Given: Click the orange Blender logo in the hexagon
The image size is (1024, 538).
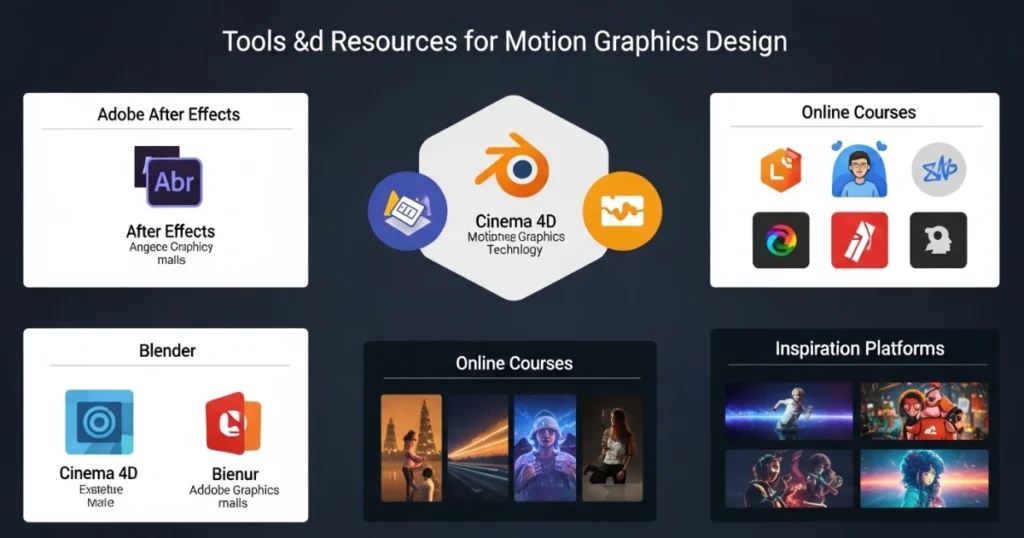Looking at the screenshot, I should 513,166.
